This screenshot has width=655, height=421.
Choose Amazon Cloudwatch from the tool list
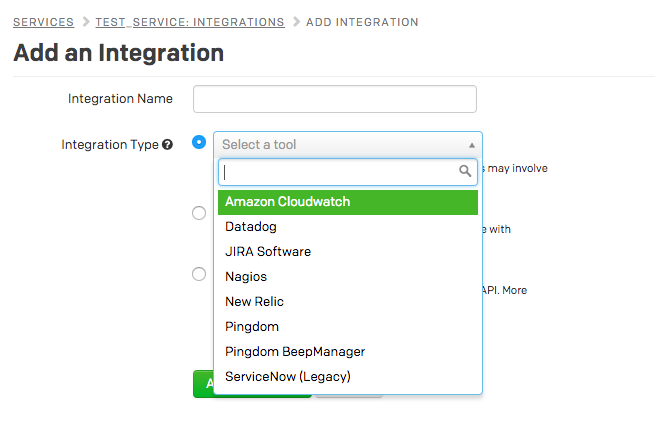348,202
